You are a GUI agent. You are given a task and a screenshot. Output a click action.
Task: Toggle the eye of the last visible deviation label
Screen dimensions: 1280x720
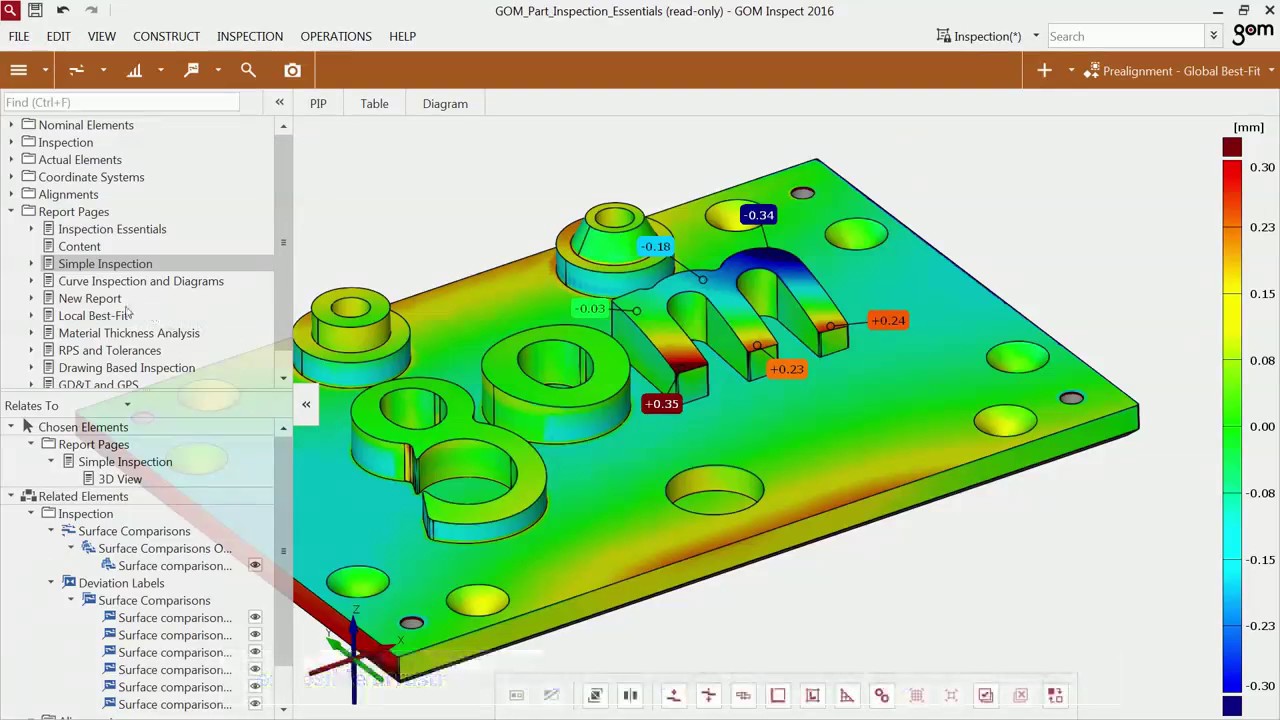click(255, 704)
